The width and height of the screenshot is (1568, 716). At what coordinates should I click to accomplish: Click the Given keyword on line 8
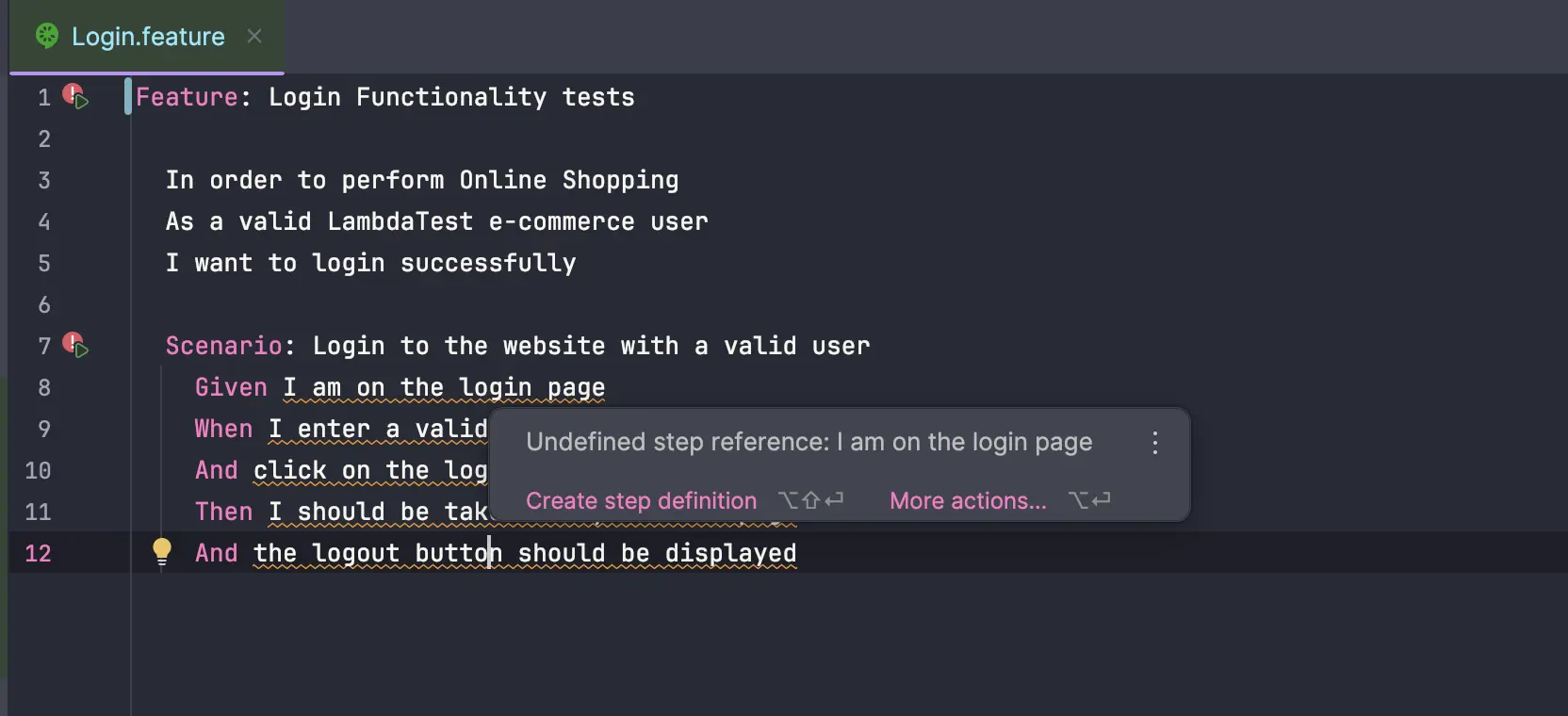tap(229, 387)
